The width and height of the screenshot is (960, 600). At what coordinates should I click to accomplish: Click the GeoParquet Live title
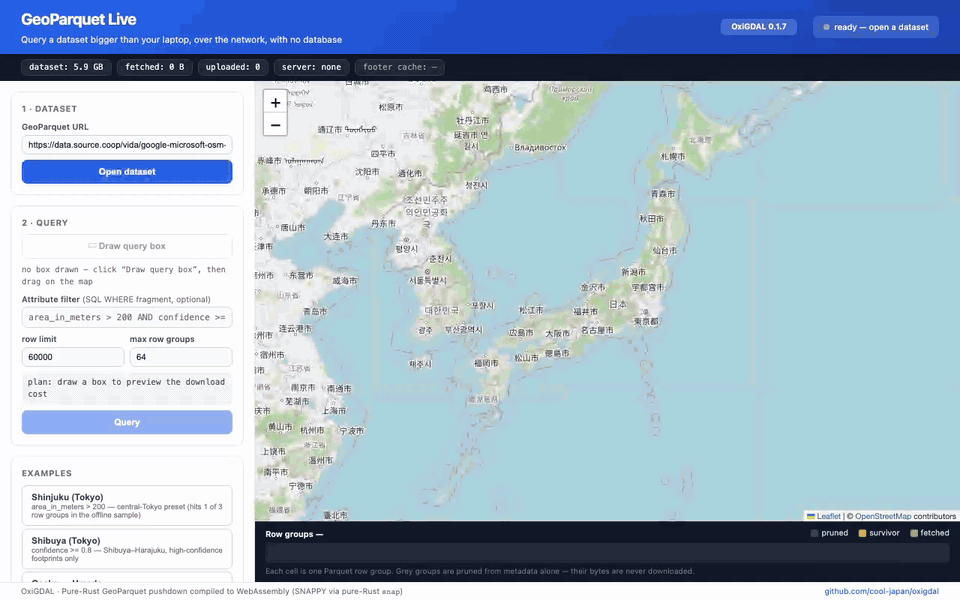tap(78, 20)
